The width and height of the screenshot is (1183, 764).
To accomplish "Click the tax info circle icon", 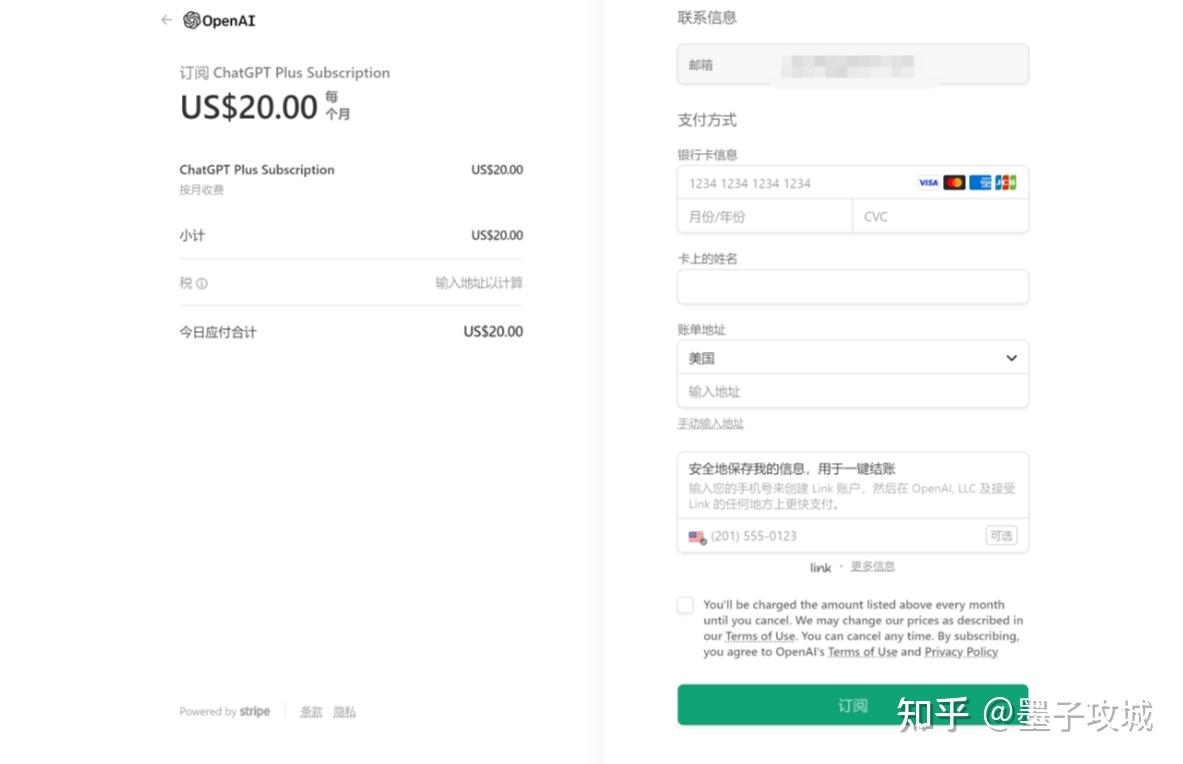I will [x=201, y=284].
